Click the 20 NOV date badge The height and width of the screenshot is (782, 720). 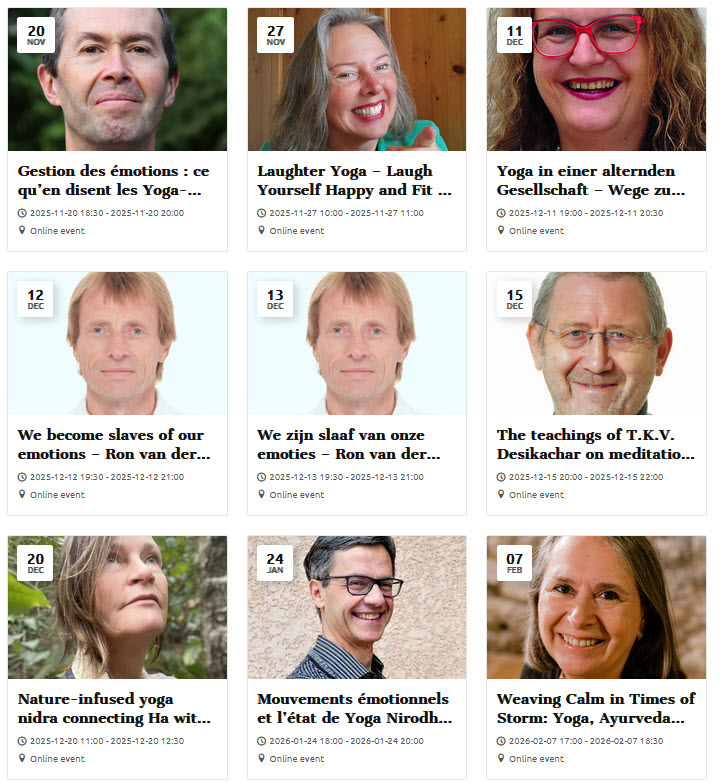[35, 35]
